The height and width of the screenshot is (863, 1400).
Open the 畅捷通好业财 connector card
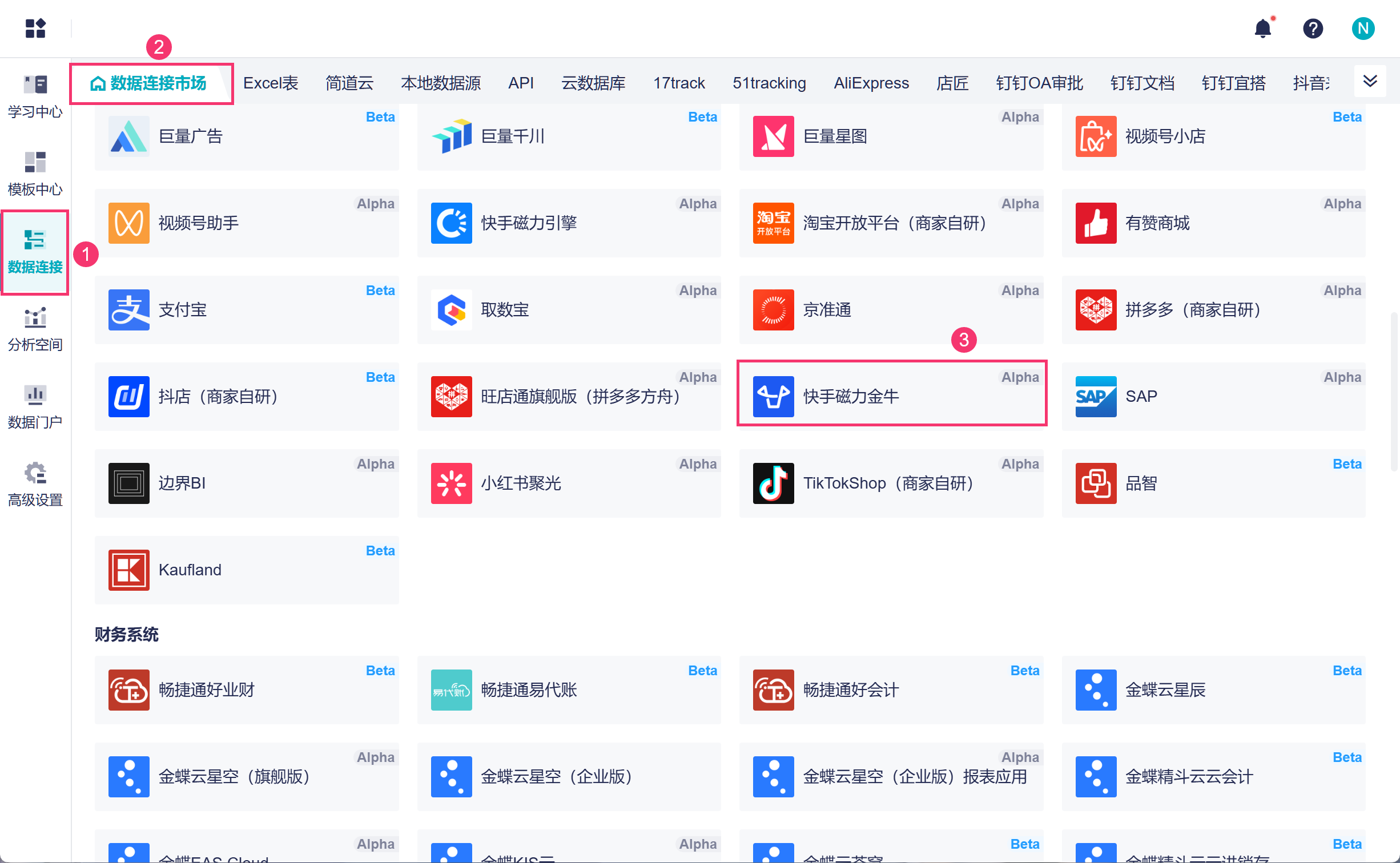click(247, 690)
